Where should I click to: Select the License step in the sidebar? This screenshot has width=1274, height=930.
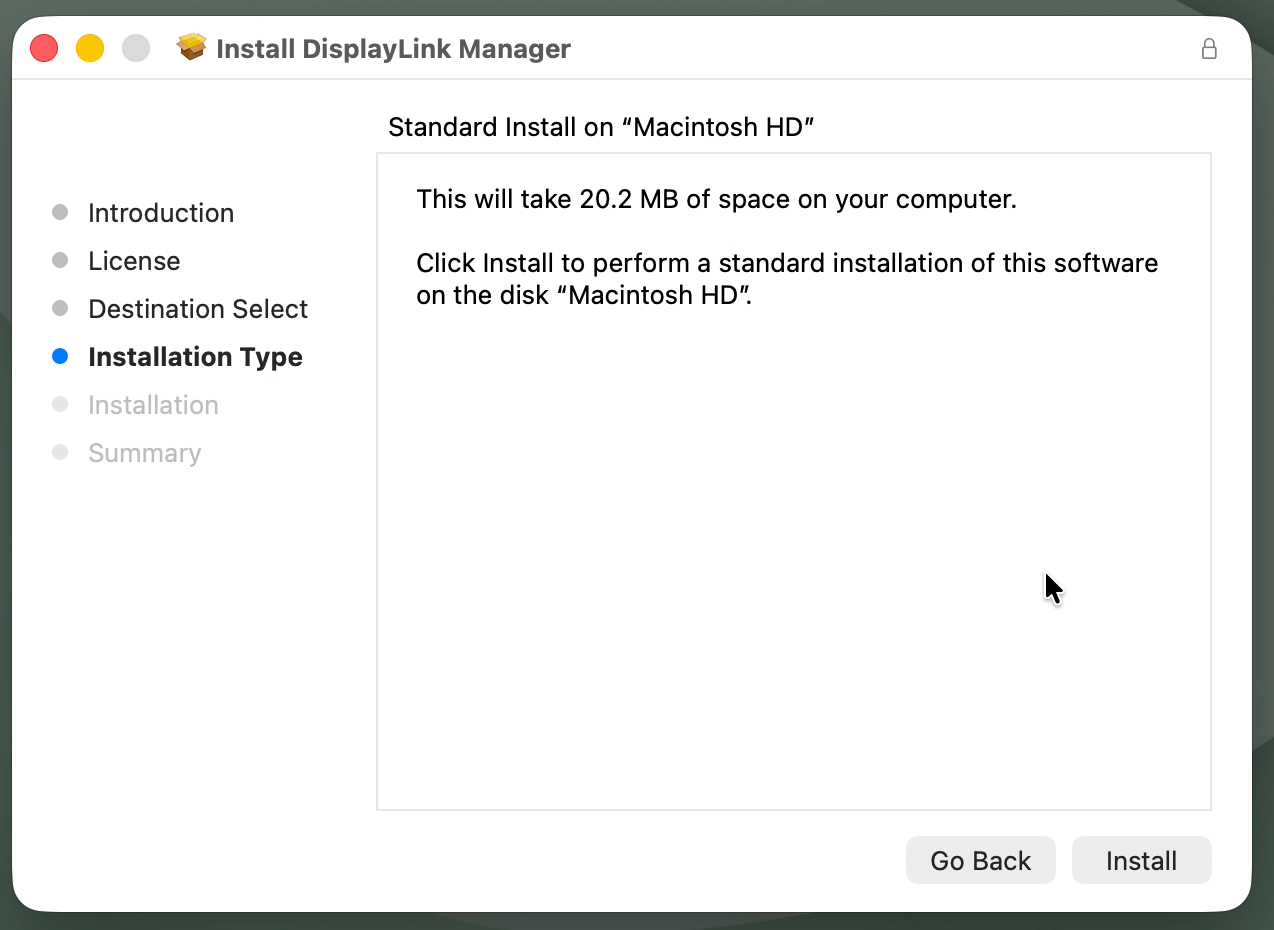(x=134, y=260)
